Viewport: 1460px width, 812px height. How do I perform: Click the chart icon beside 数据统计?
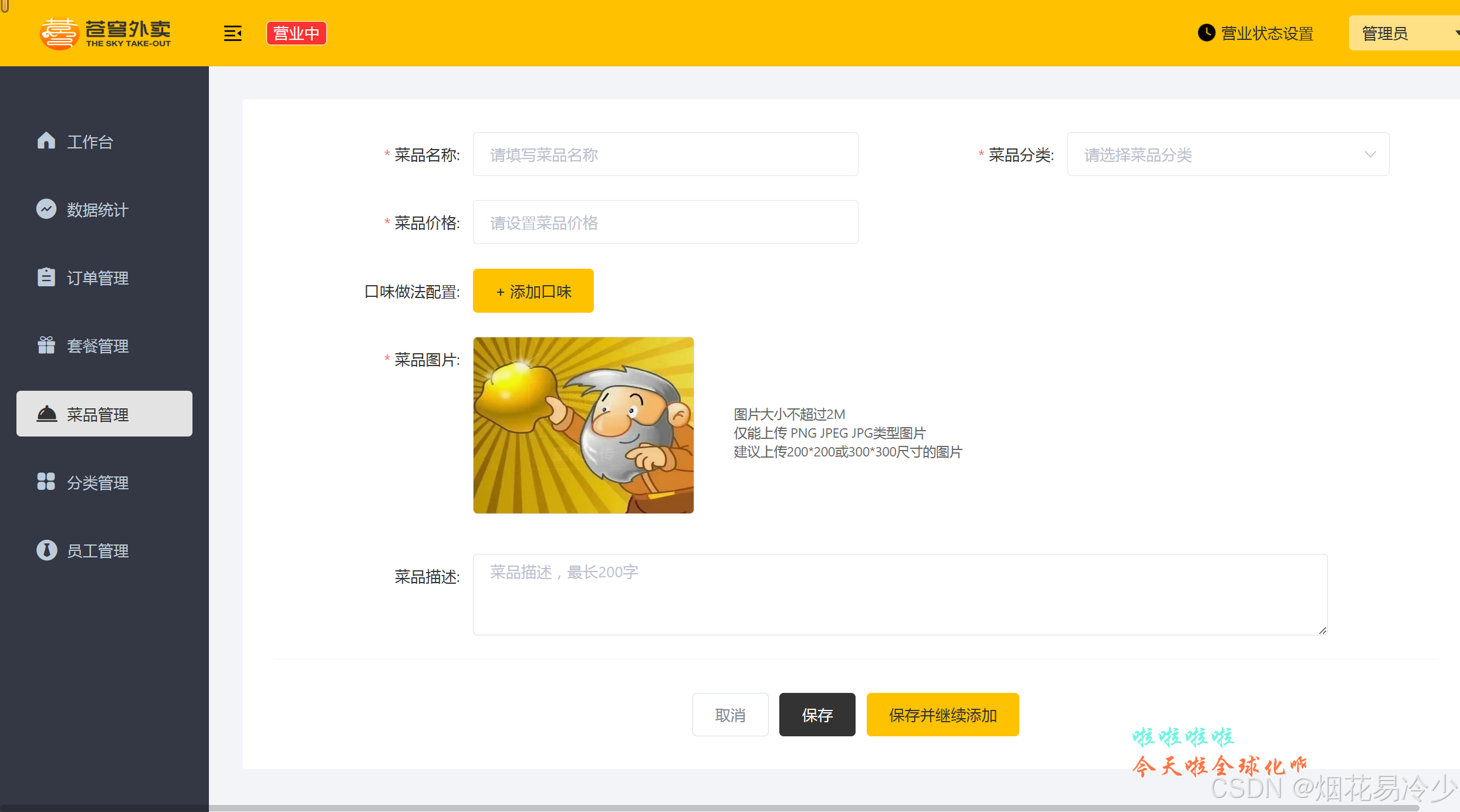click(46, 209)
